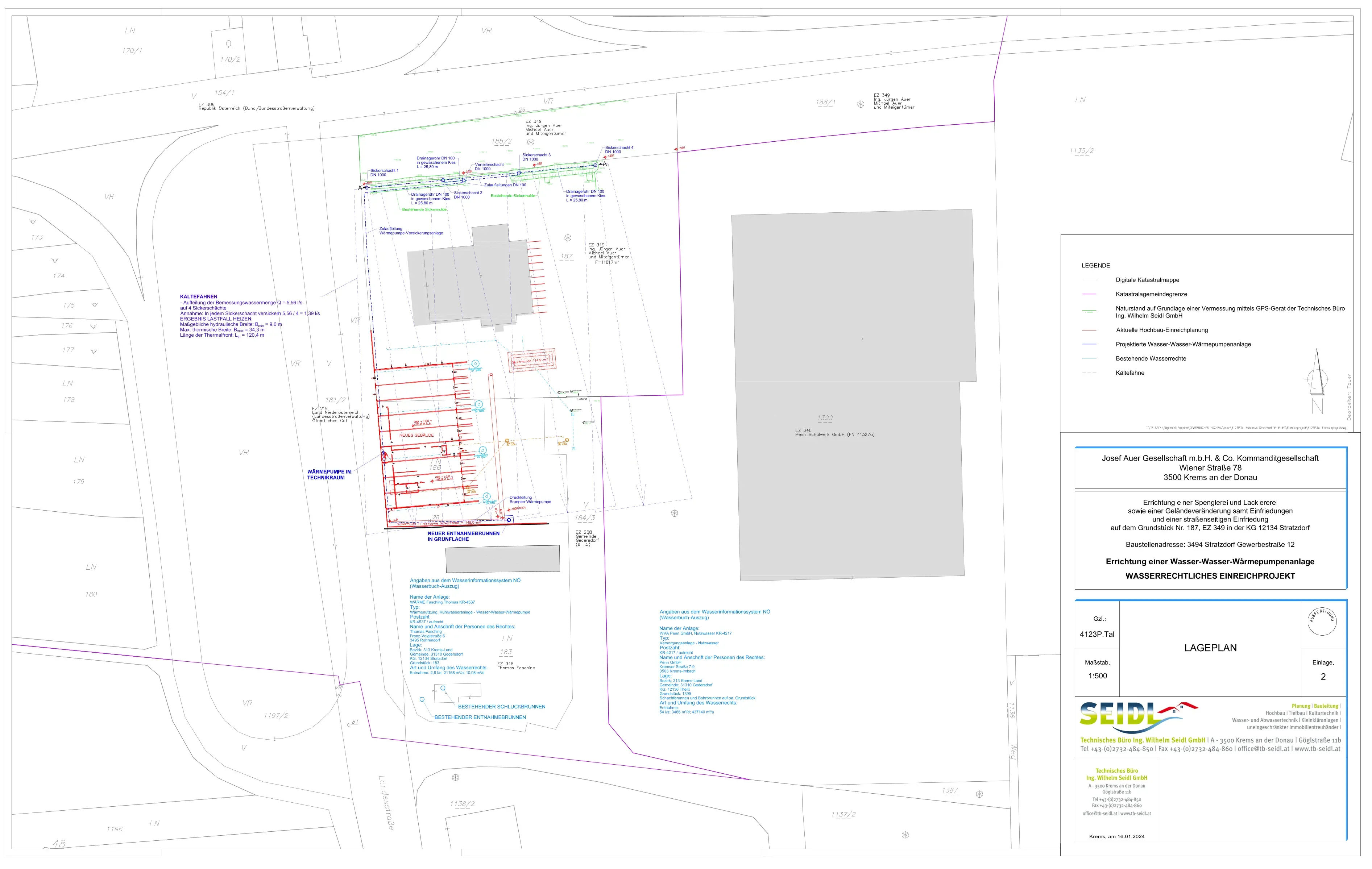Click the round AUSFERTIGUNG stamp circle

[x=1322, y=623]
